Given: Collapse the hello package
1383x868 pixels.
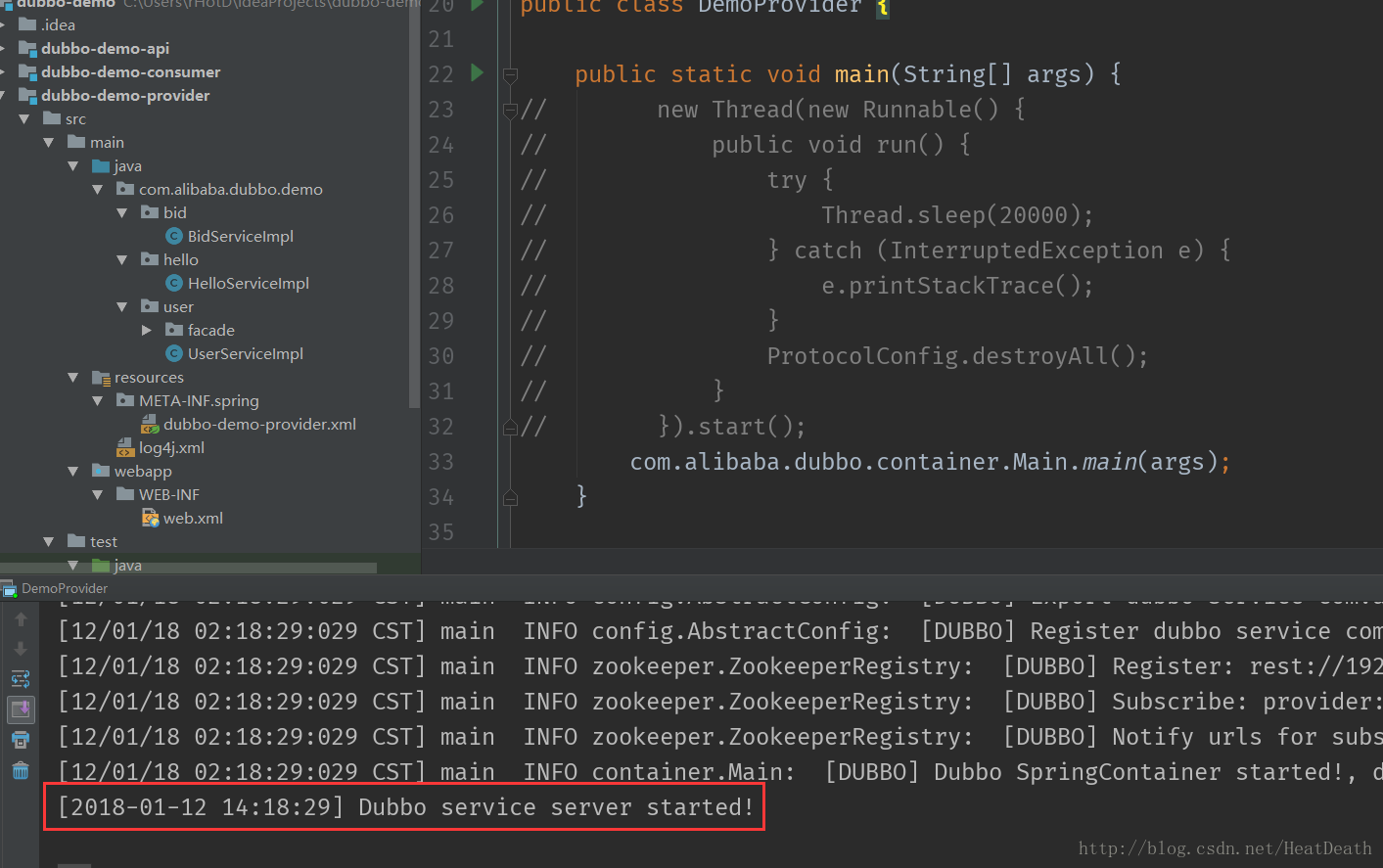Looking at the screenshot, I should (x=122, y=260).
